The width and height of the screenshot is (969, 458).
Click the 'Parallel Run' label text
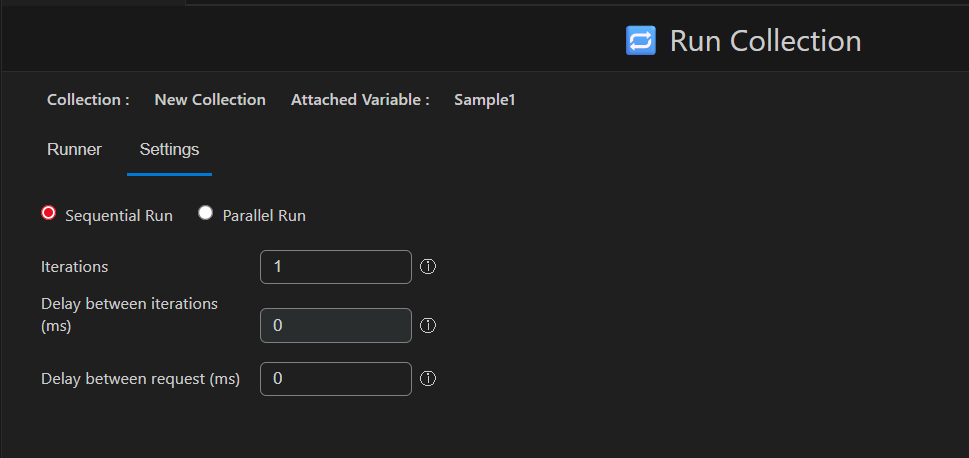264,216
